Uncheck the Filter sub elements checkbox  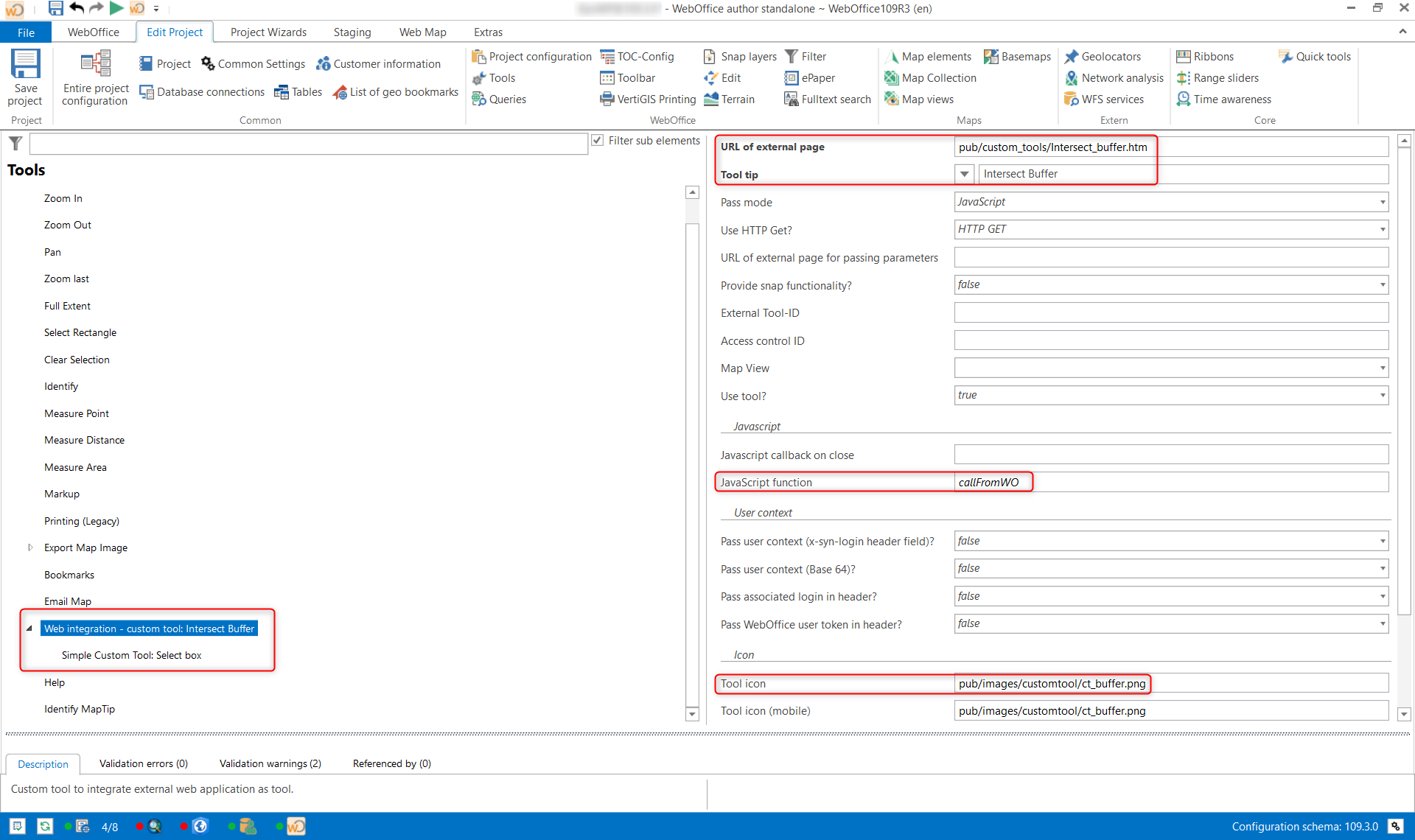pyautogui.click(x=597, y=140)
